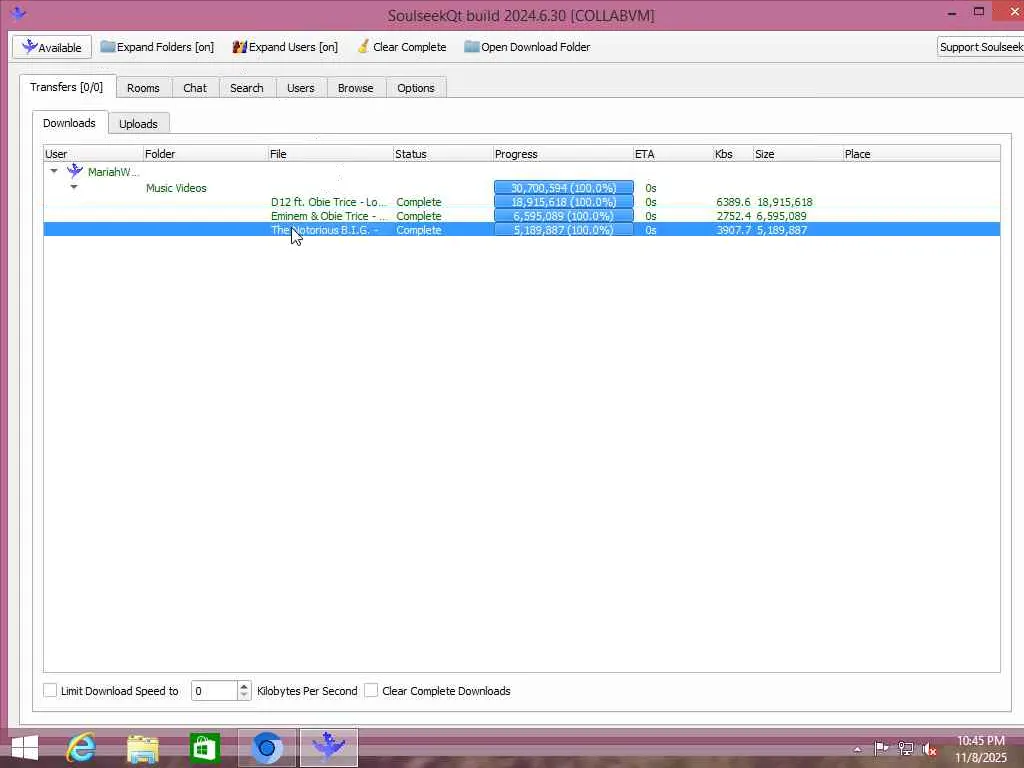The height and width of the screenshot is (768, 1024).
Task: Click the Action Center flag icon
Action: [x=881, y=748]
